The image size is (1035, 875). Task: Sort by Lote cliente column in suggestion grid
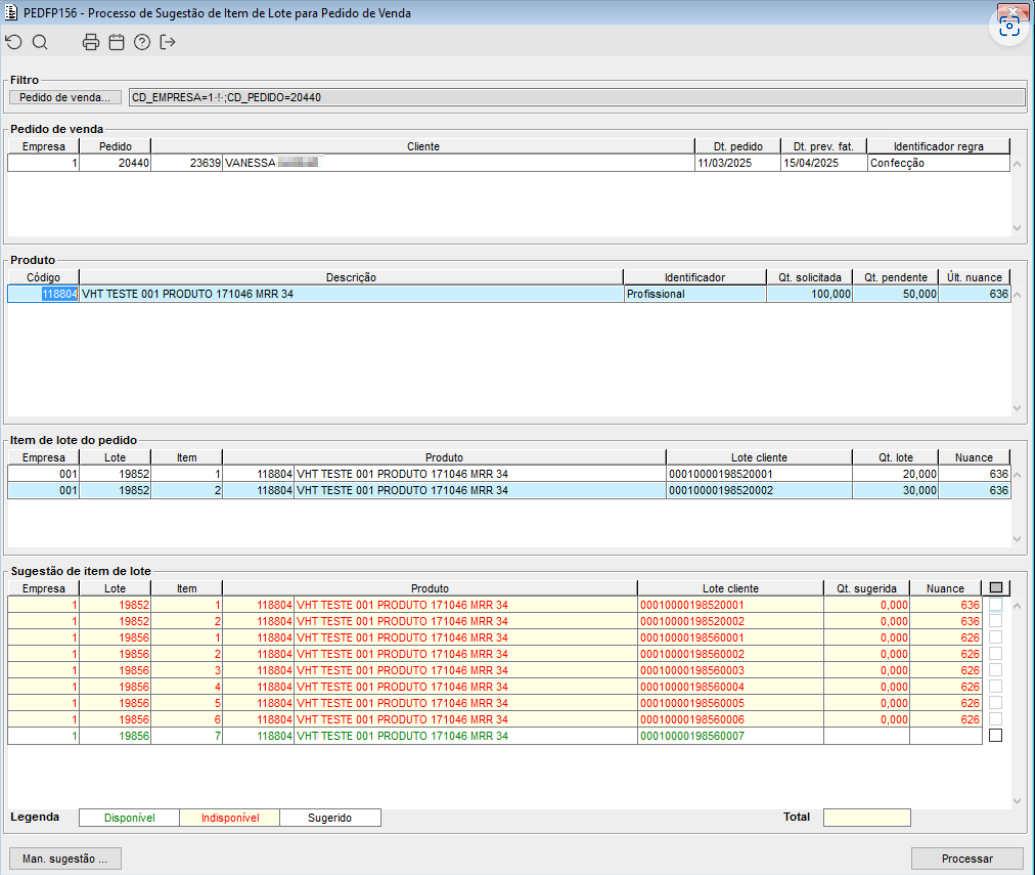coord(730,589)
